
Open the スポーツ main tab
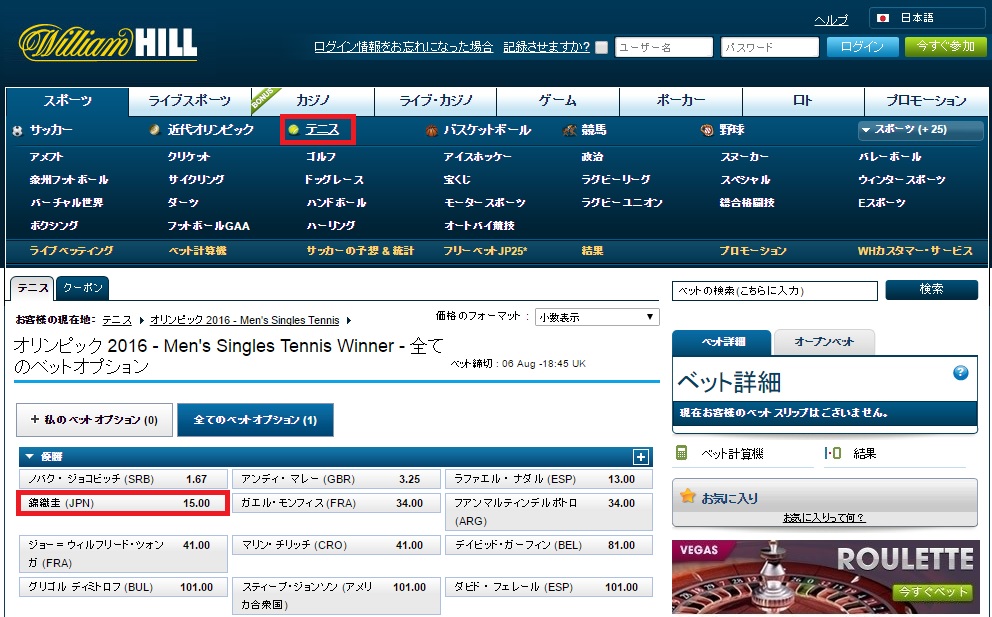tap(67, 101)
